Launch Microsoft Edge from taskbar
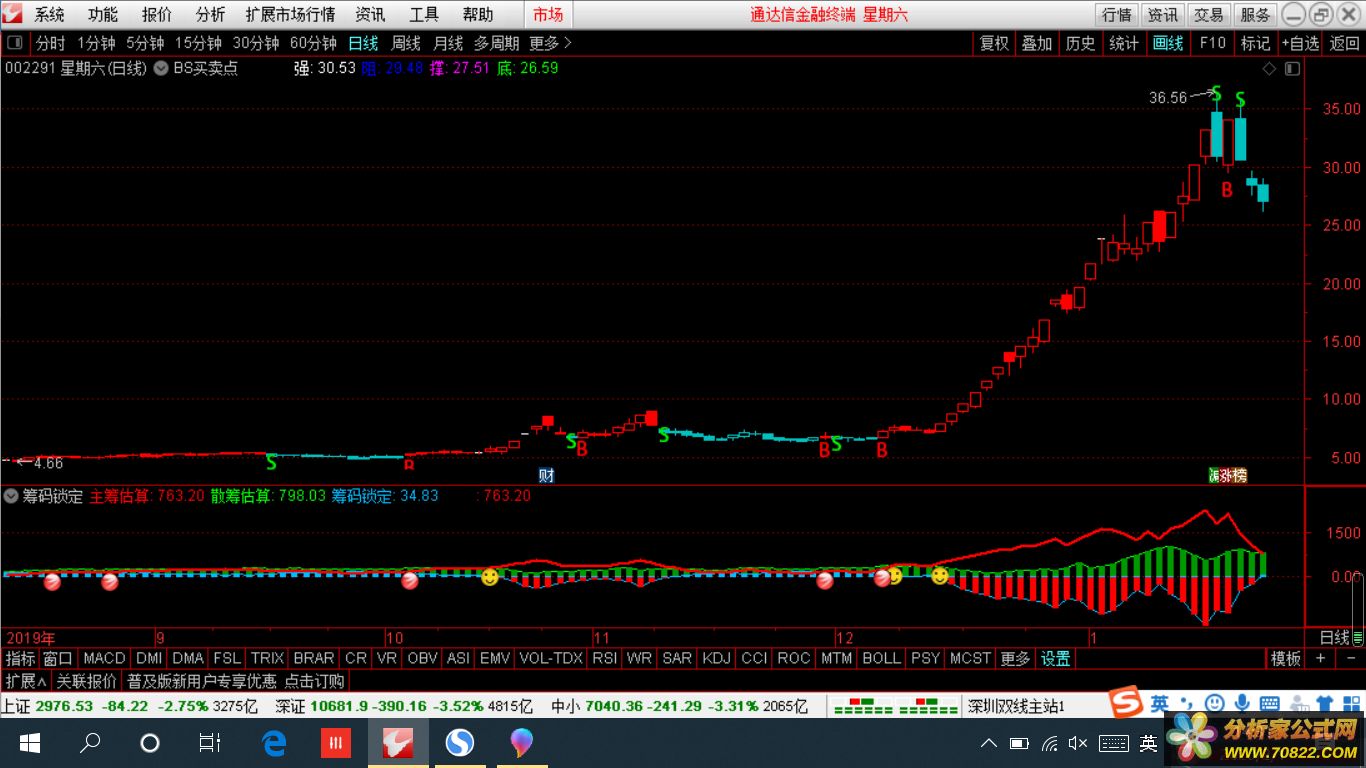 274,743
